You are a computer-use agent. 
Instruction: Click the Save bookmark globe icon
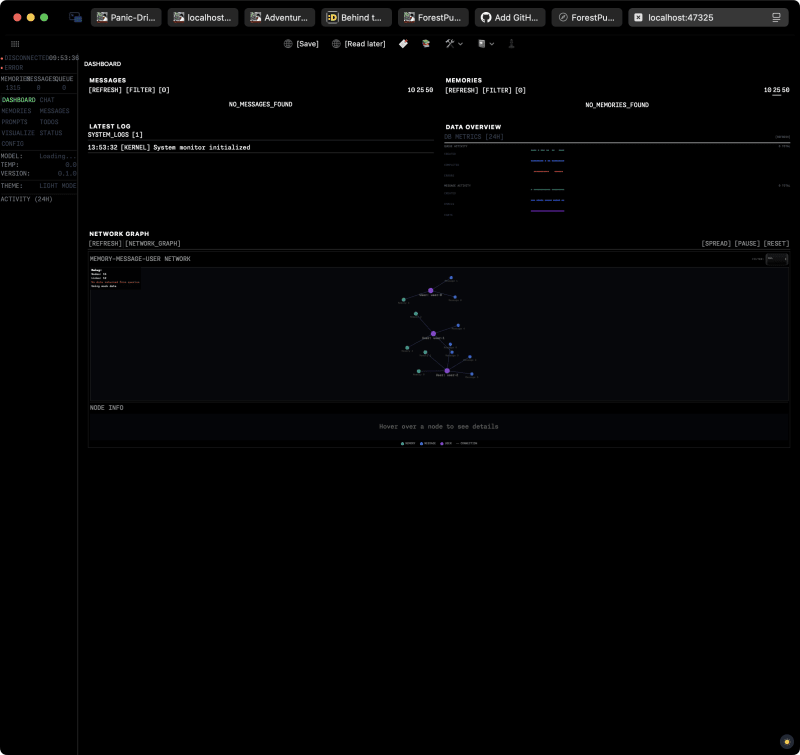[x=288, y=43]
